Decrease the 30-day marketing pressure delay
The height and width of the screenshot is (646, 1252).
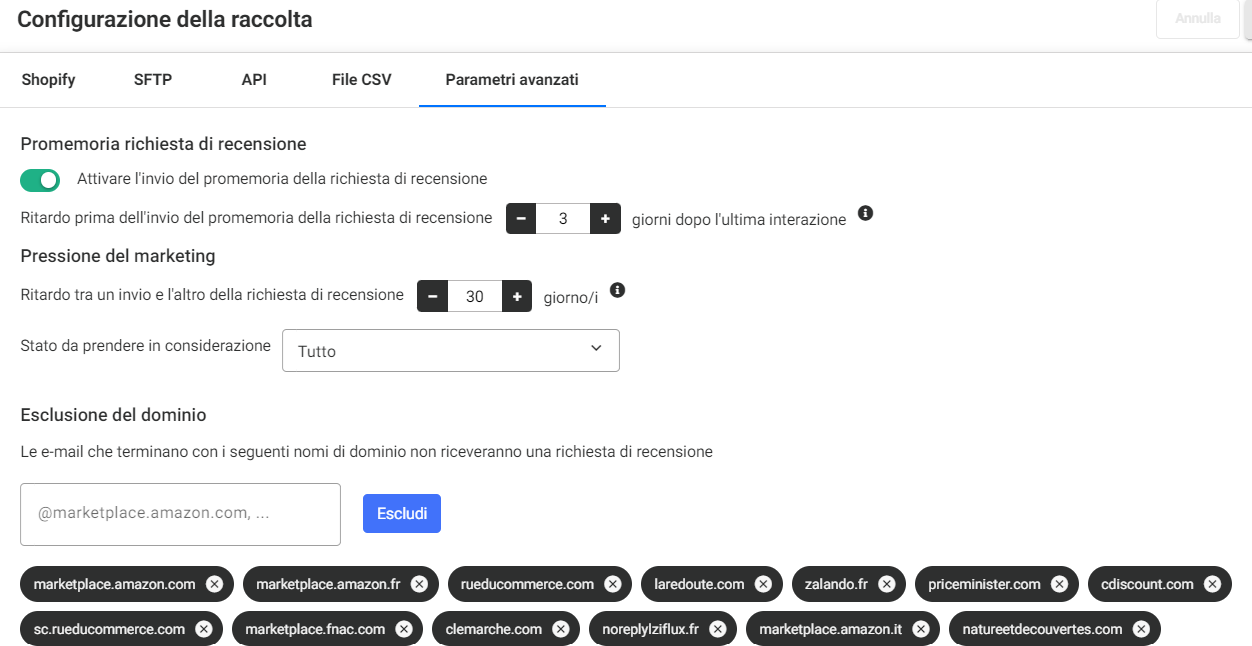coord(432,296)
